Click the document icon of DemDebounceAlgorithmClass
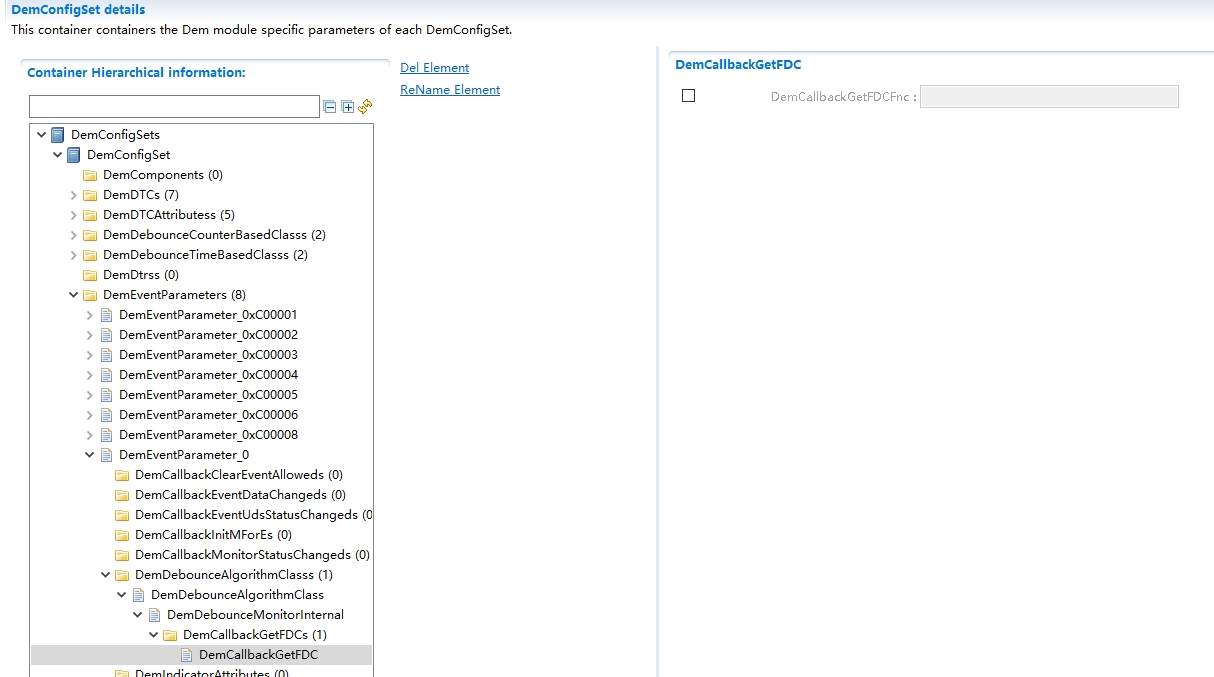The image size is (1214, 677). point(137,594)
